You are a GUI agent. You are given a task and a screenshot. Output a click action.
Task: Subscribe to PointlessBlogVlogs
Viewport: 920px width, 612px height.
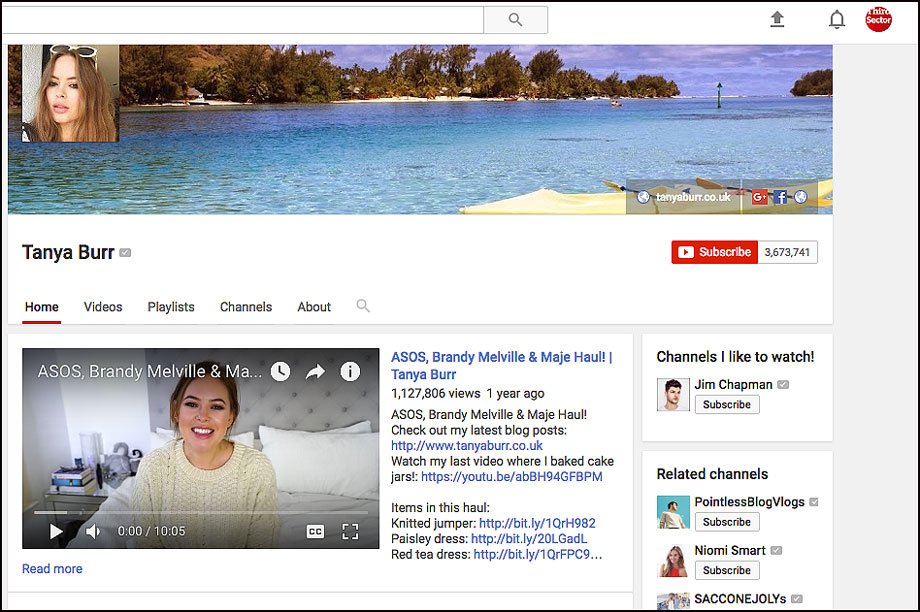click(727, 522)
